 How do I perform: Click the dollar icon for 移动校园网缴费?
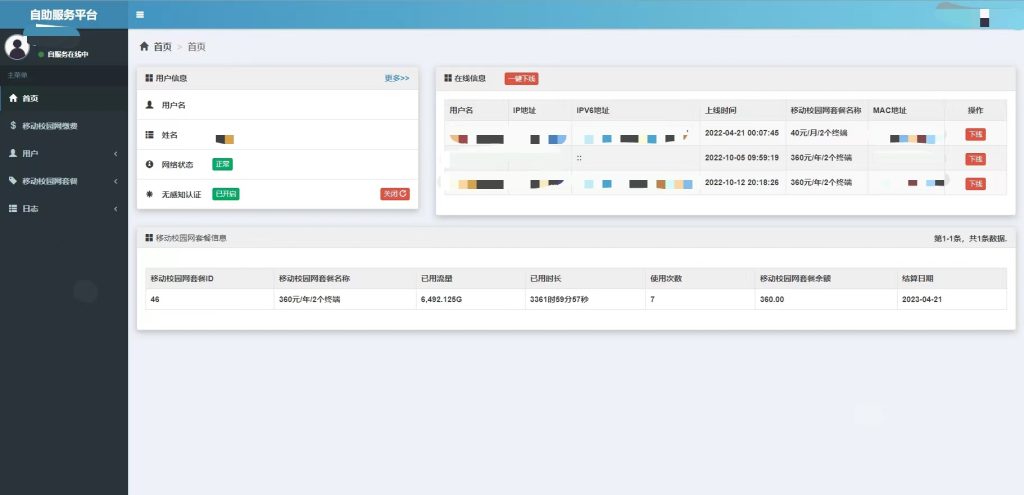[x=12, y=126]
